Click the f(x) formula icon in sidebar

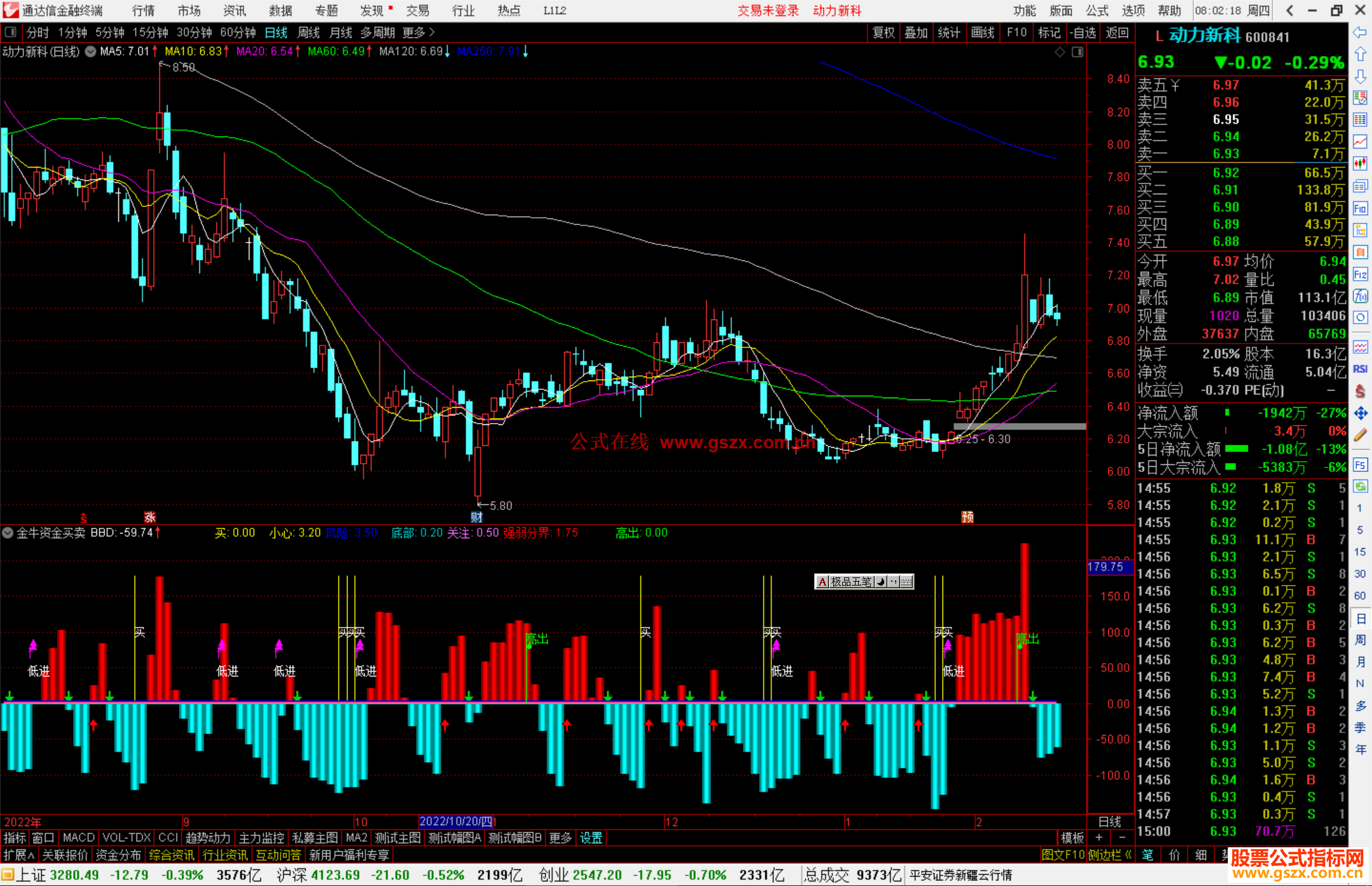coord(1360,297)
